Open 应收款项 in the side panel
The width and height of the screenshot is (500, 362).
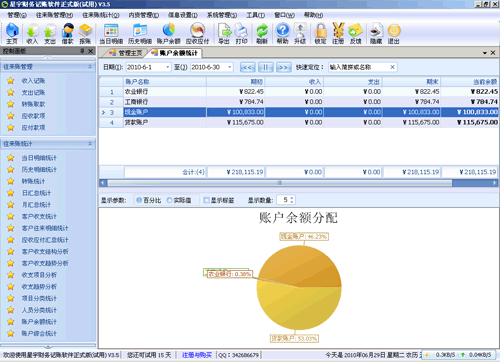point(33,116)
